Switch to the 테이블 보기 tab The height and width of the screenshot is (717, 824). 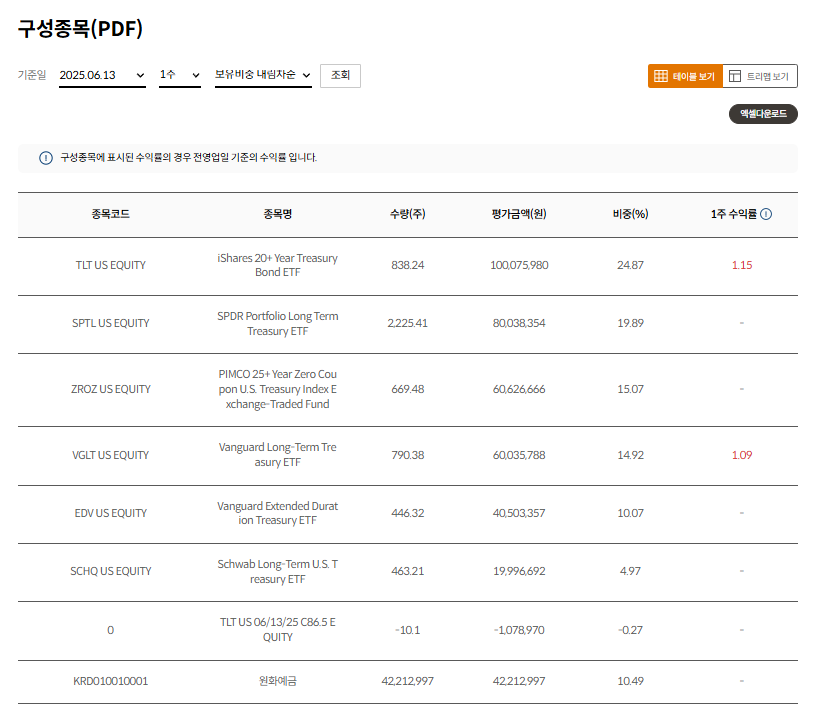685,76
